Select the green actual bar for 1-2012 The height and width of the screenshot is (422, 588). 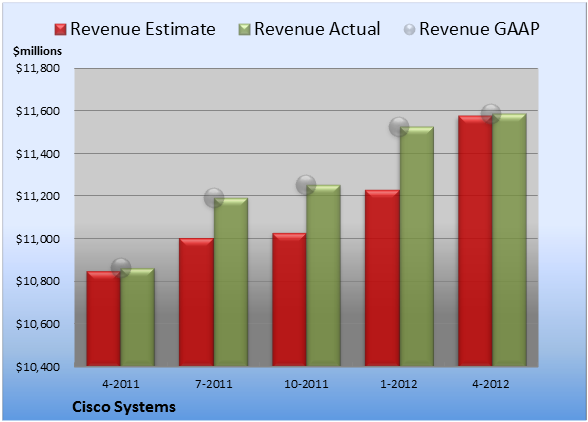pos(417,246)
